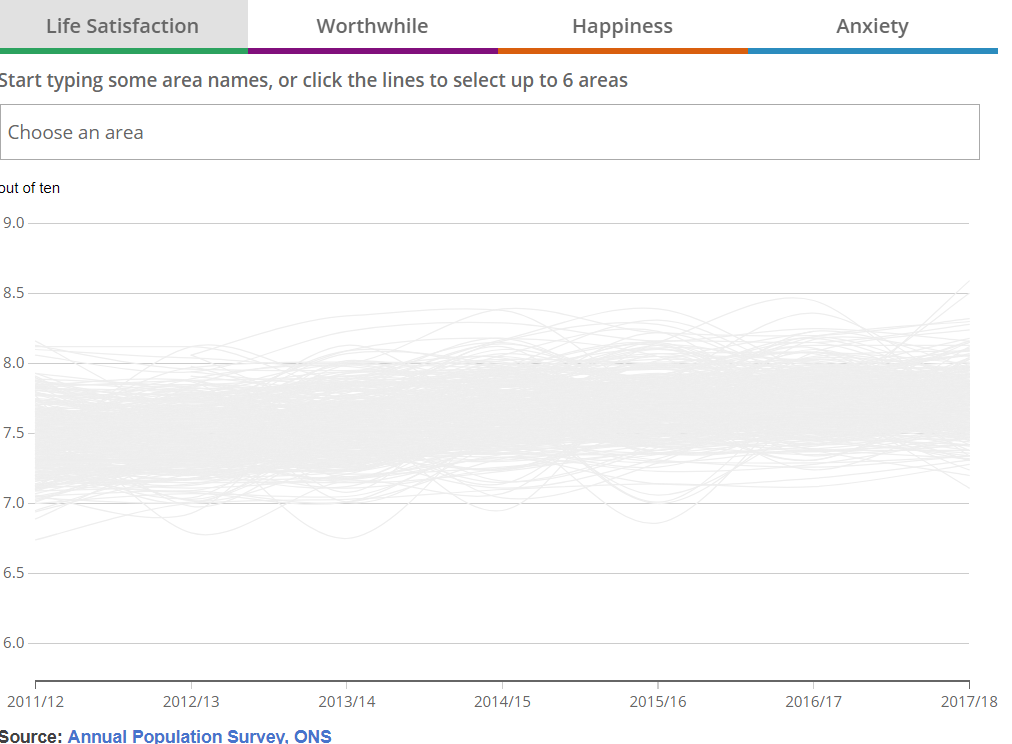Select the Happiness tab
Viewport: 1012px width, 744px height.
(x=622, y=26)
